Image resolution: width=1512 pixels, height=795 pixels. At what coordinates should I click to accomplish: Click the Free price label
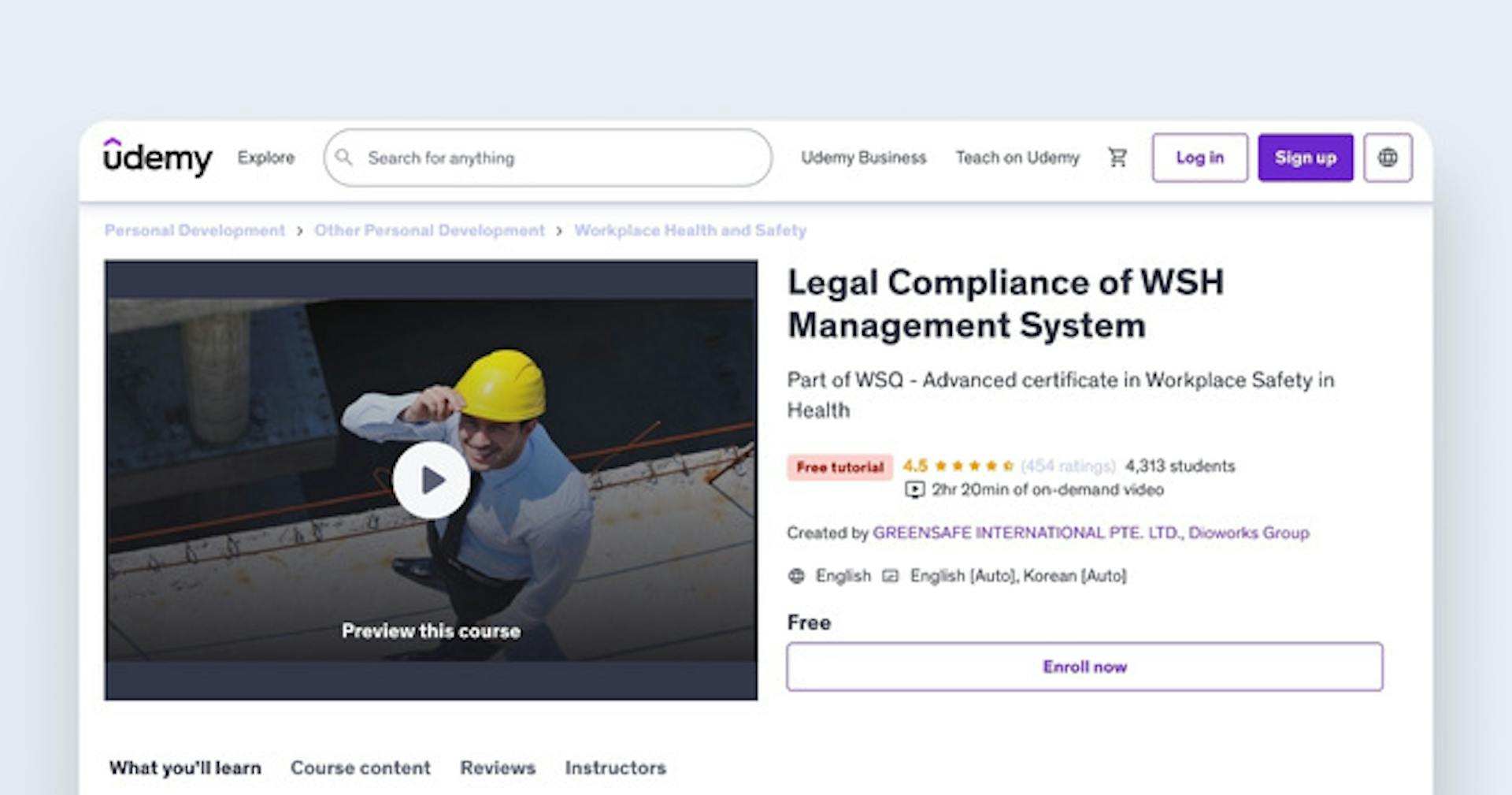809,622
